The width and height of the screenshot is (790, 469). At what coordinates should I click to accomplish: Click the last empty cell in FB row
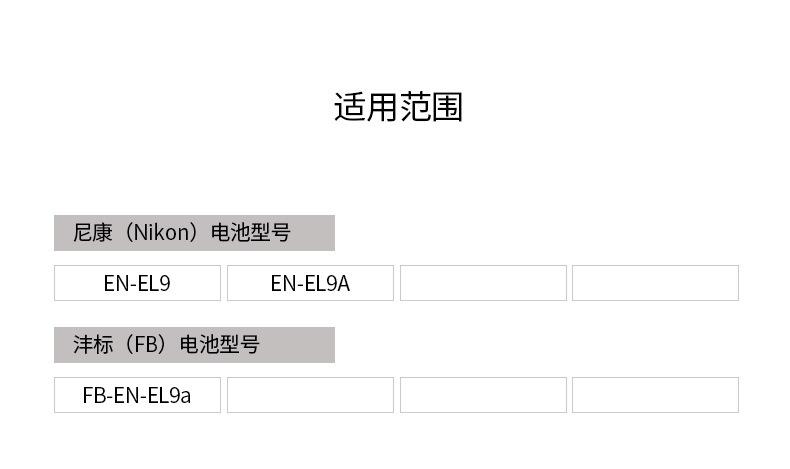click(655, 395)
